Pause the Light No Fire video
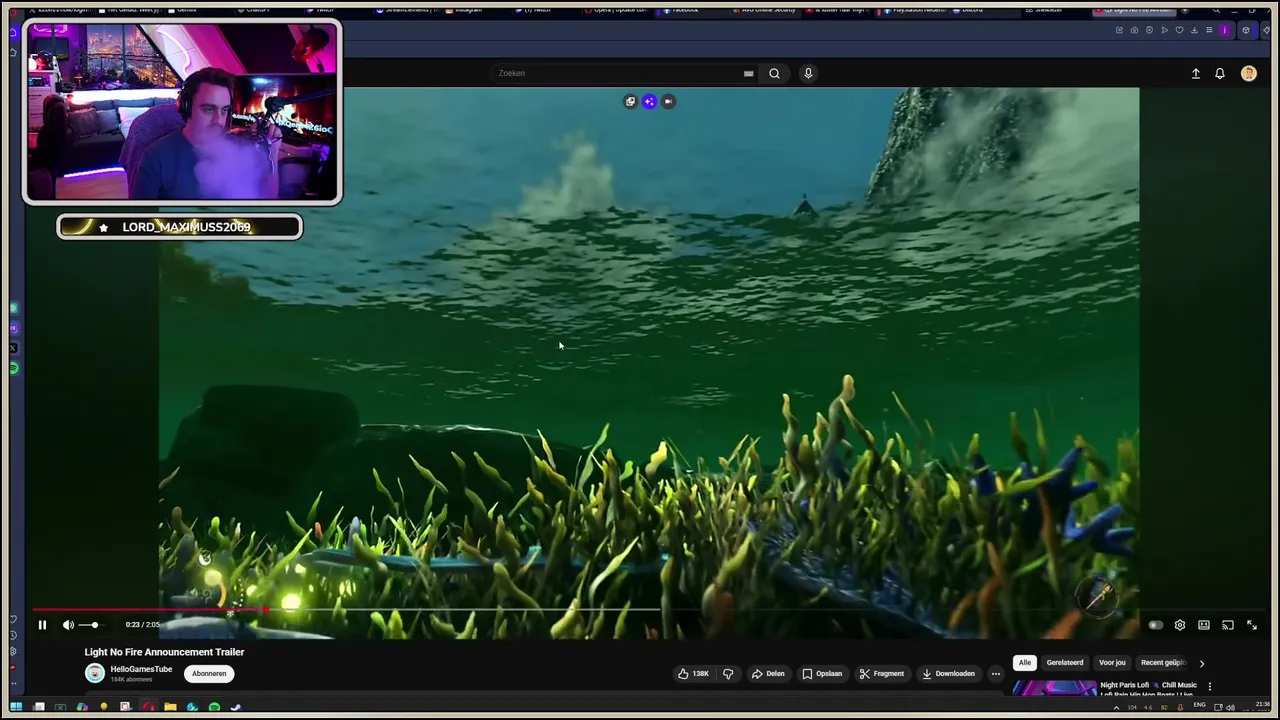 coord(42,625)
